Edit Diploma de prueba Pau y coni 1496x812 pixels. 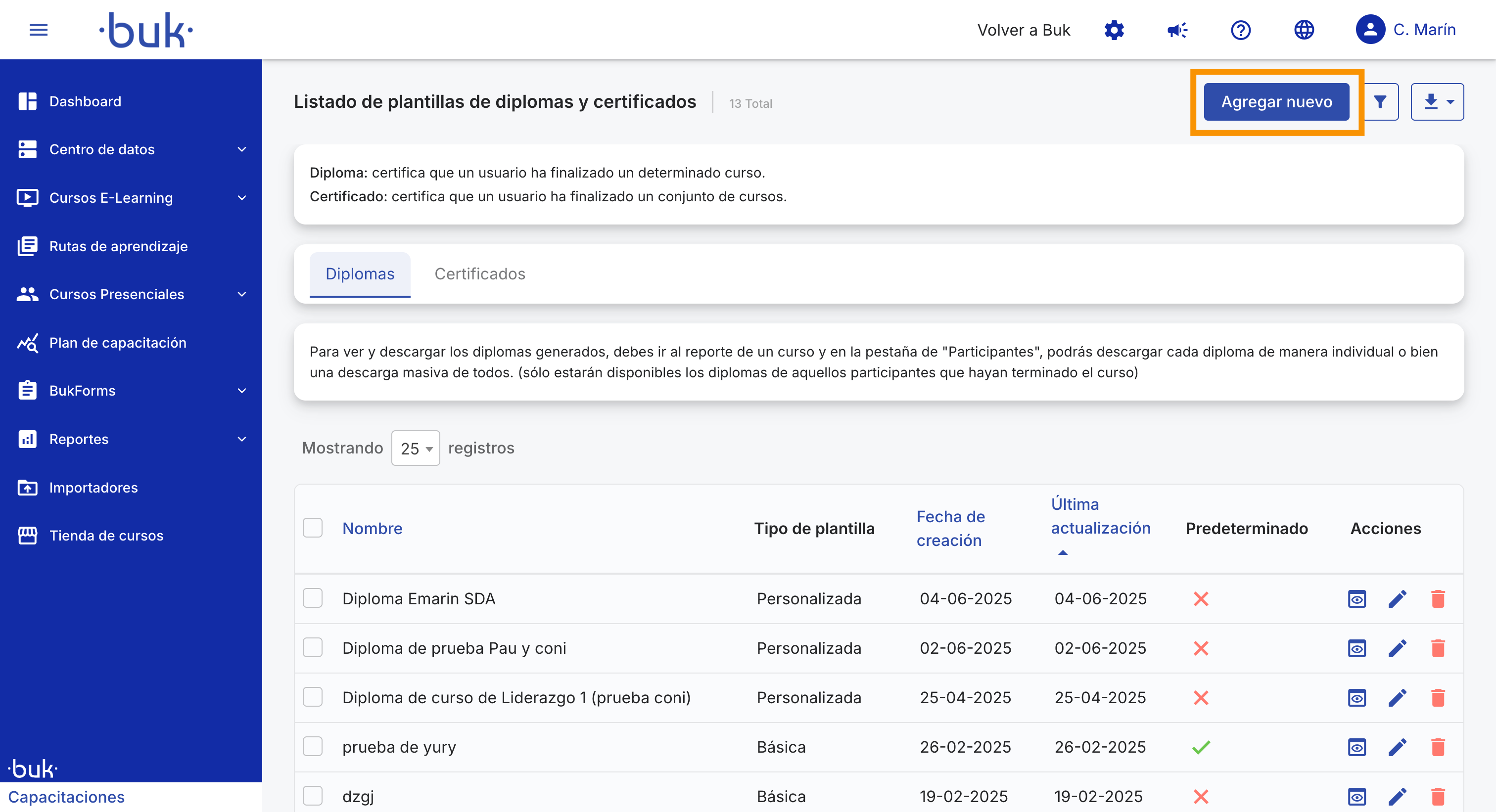point(1397,648)
